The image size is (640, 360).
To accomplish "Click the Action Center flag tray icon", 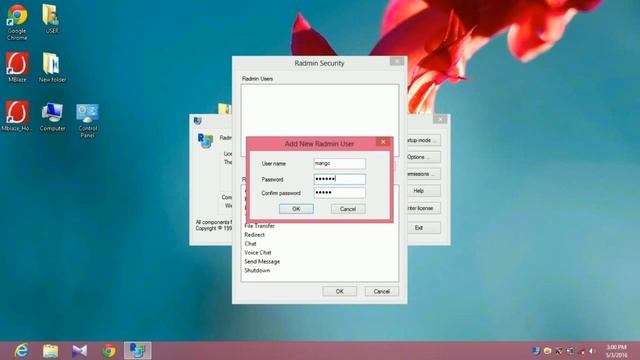I will 559,351.
